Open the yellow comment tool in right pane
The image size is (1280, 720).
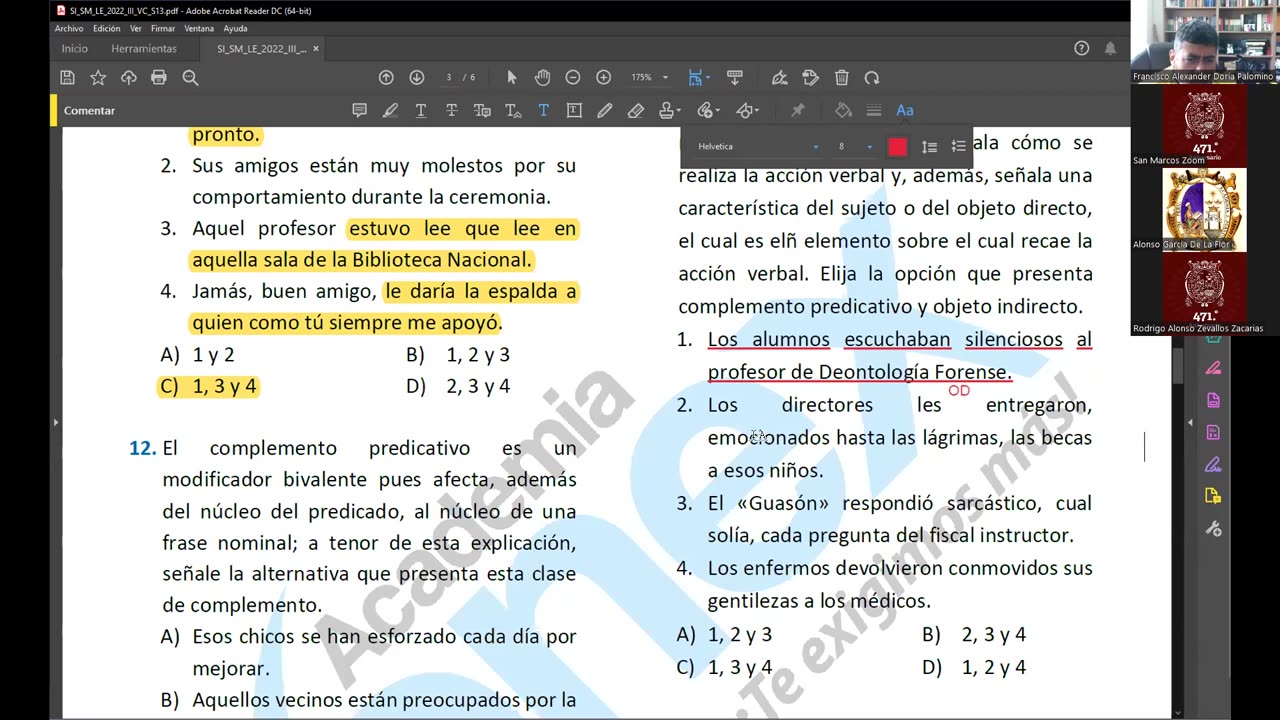click(1213, 496)
